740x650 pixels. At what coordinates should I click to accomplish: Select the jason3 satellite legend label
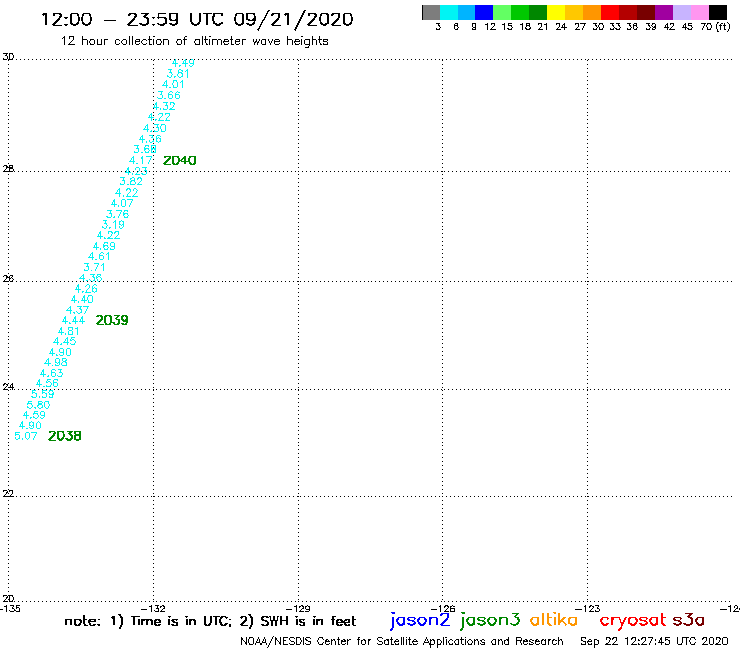[490, 620]
